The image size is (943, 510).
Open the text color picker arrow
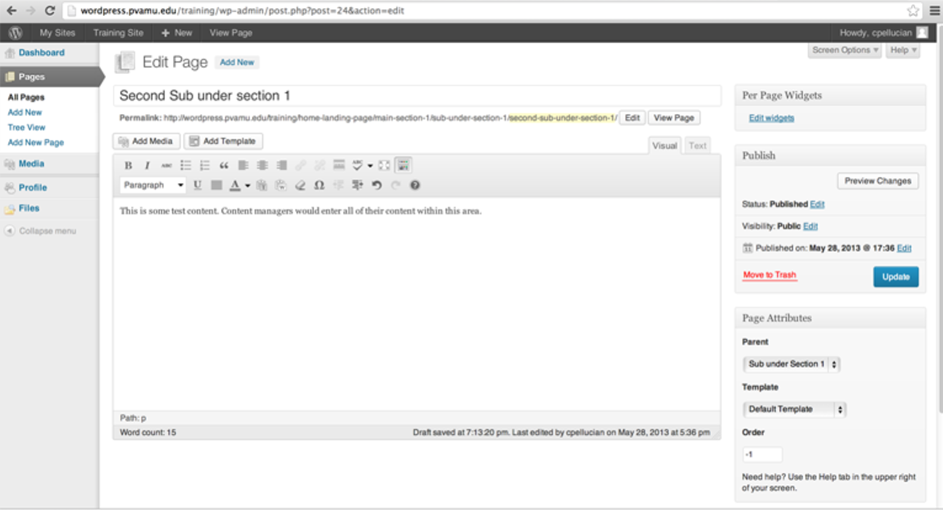pos(247,185)
